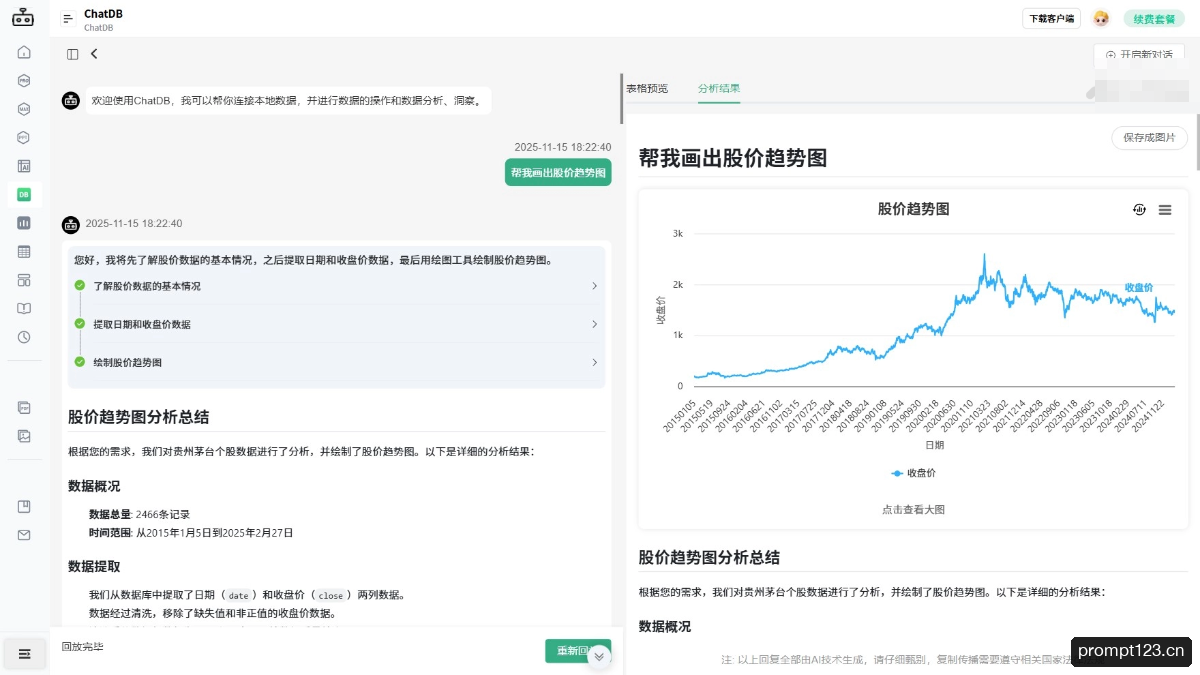Select the PPT hexagon sidebar icon
Viewport: 1200px width, 675px height.
tap(24, 137)
